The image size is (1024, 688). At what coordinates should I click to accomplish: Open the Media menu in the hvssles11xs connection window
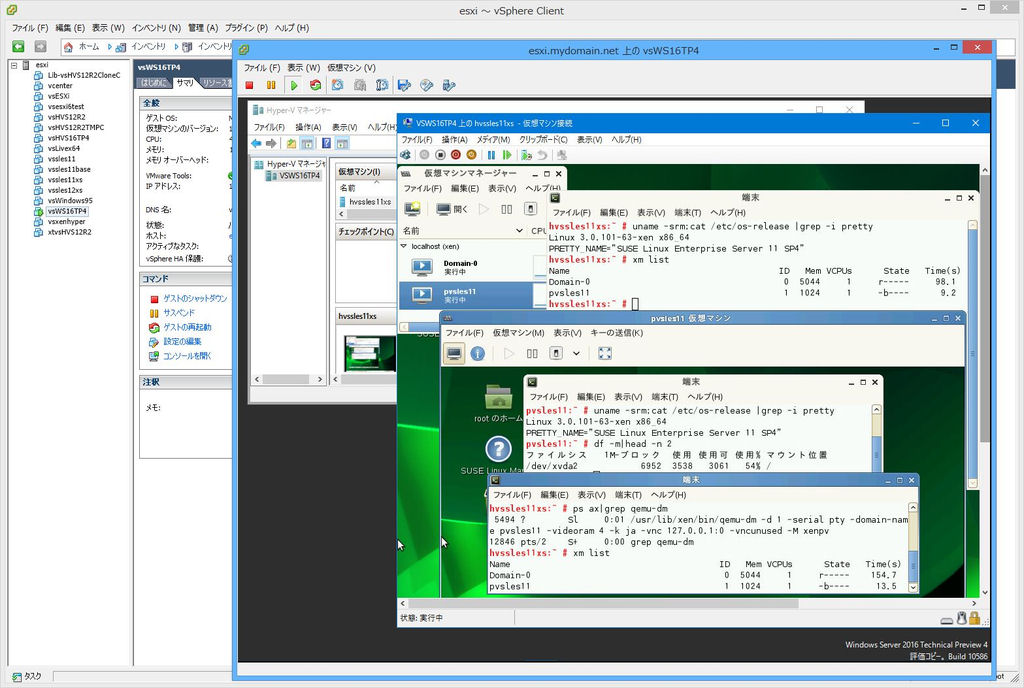point(493,140)
